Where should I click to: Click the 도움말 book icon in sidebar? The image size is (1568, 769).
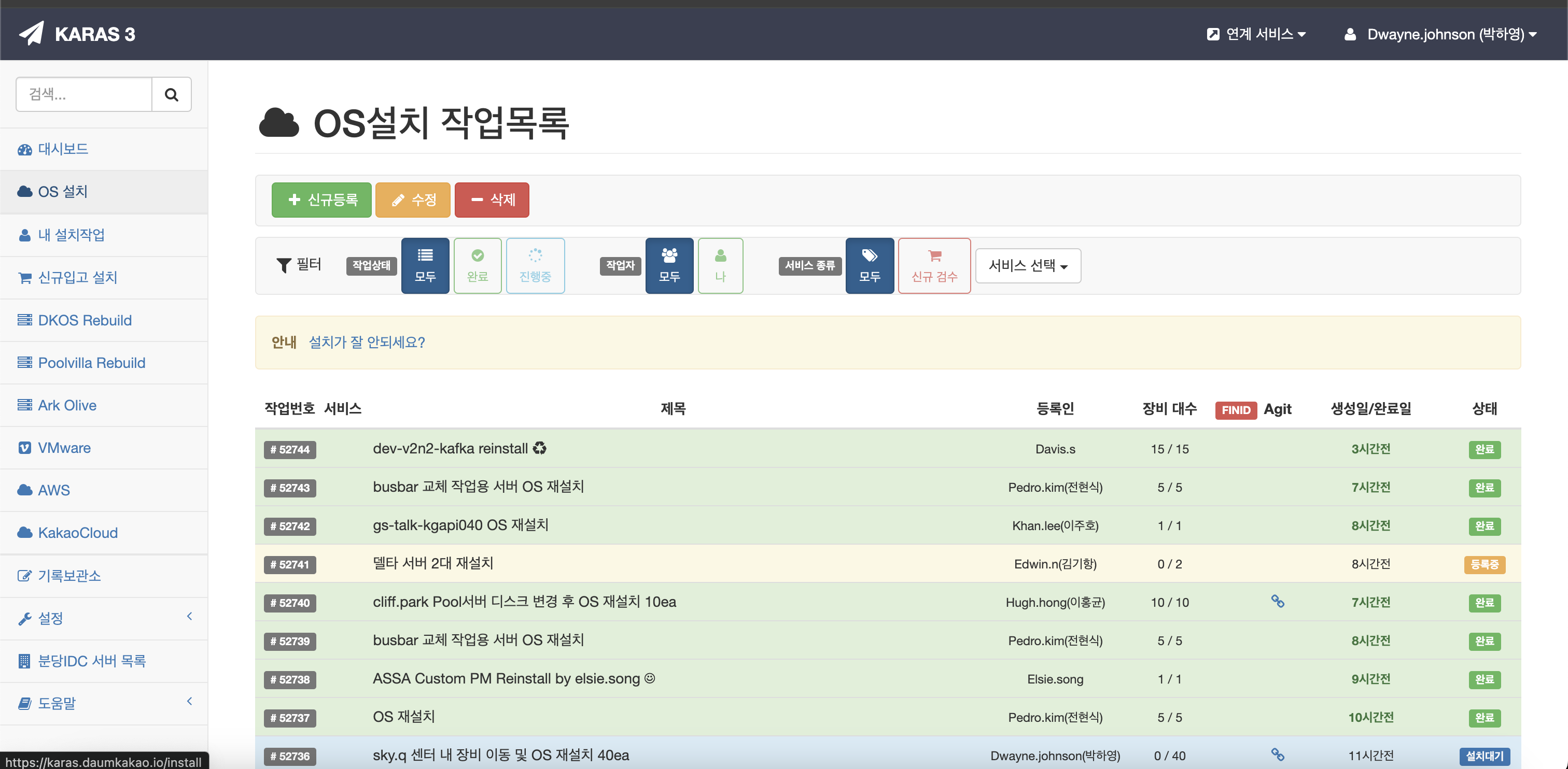click(x=24, y=703)
